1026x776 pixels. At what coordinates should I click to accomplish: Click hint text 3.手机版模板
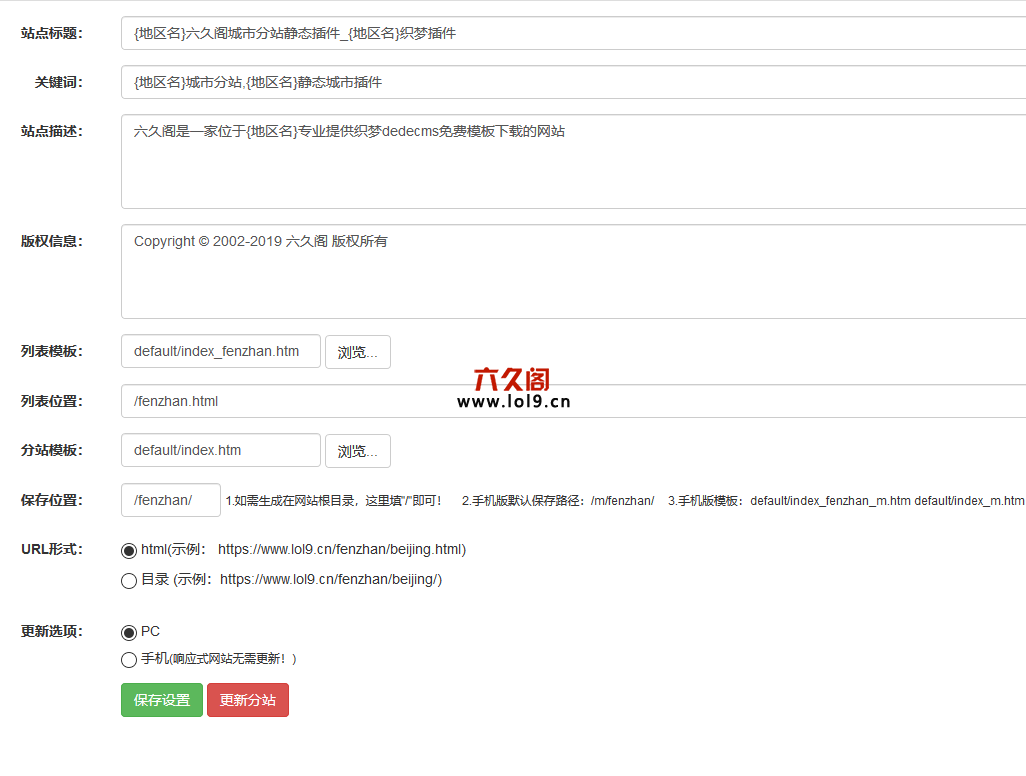coord(846,501)
